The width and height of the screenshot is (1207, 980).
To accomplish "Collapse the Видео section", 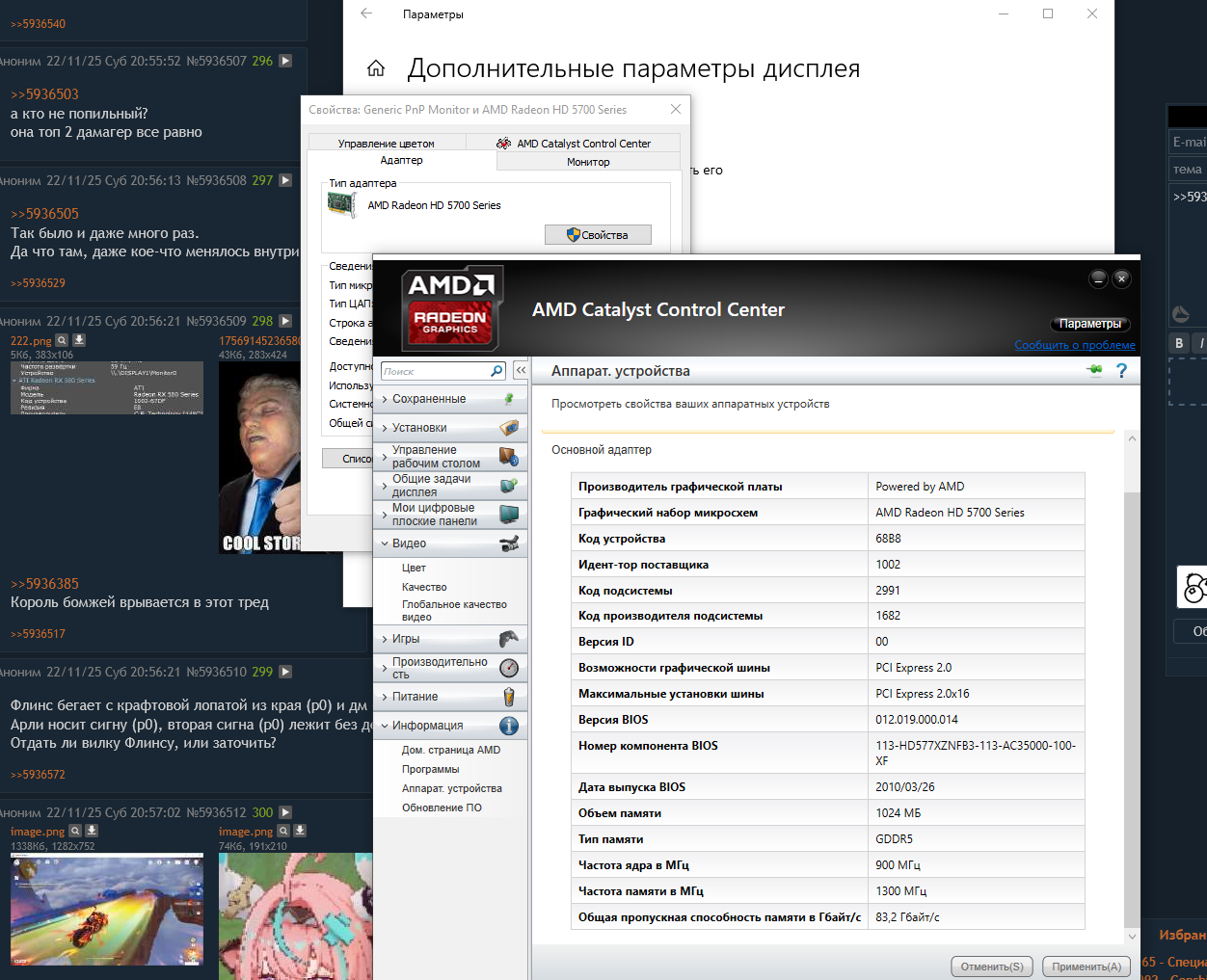I will pyautogui.click(x=450, y=543).
